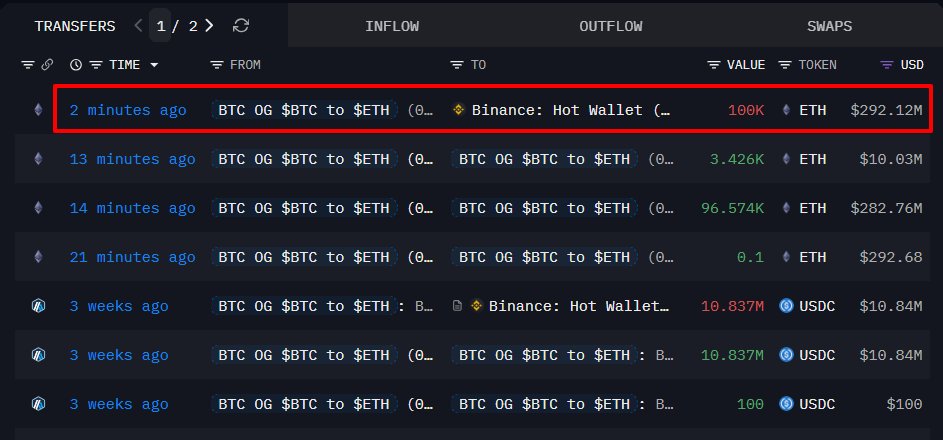The image size is (943, 440).
Task: Open the sender label on the 21 minutes ago row
Action: pos(304,257)
